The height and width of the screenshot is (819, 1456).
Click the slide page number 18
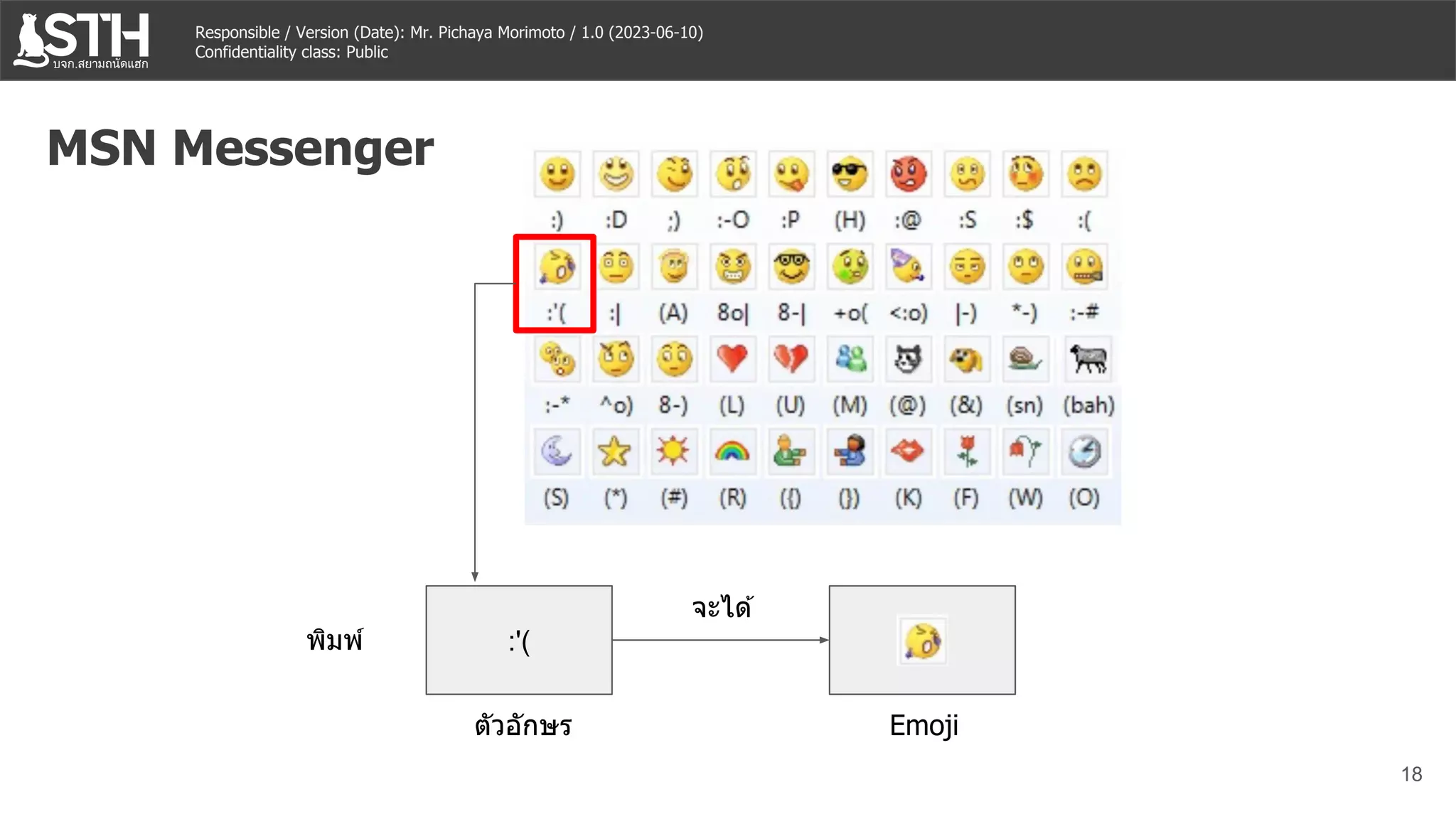coord(1412,773)
